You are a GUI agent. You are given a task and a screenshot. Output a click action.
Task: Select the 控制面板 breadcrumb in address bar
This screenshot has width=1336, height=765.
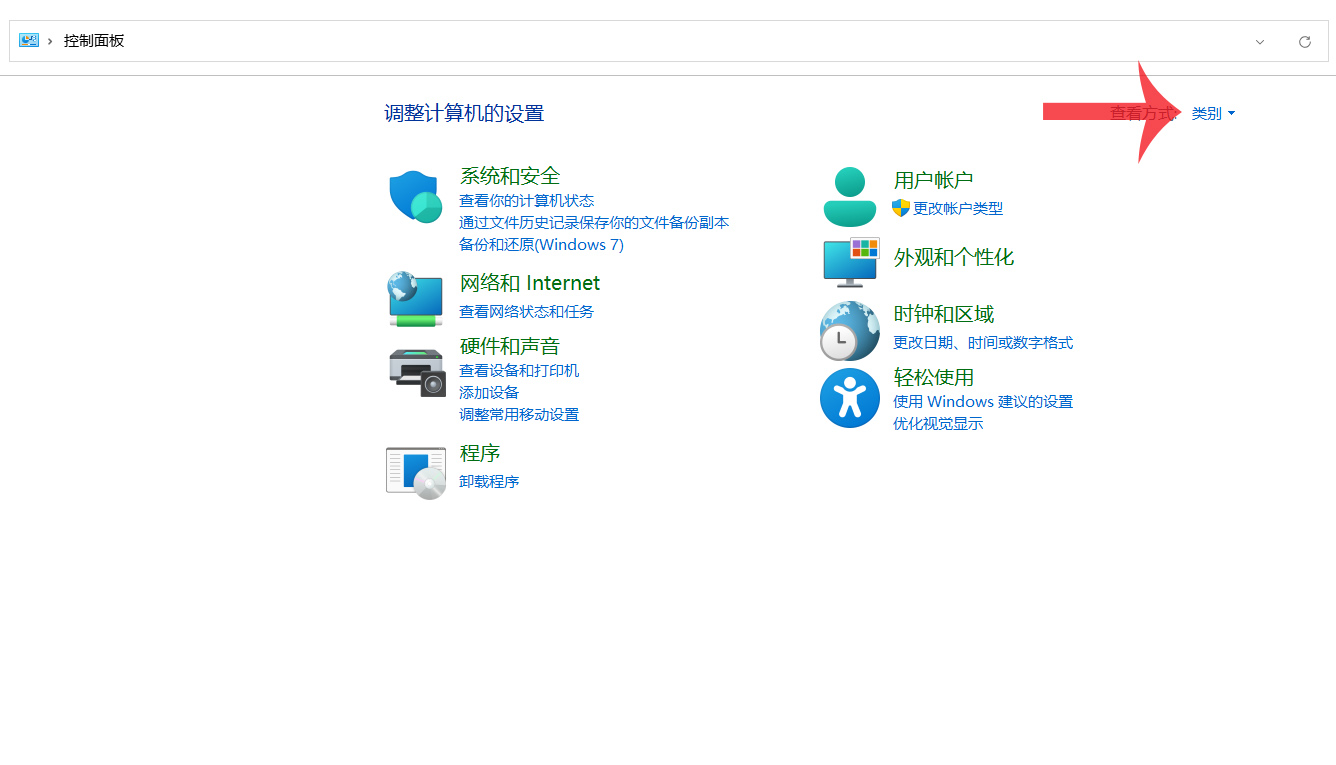click(x=94, y=41)
